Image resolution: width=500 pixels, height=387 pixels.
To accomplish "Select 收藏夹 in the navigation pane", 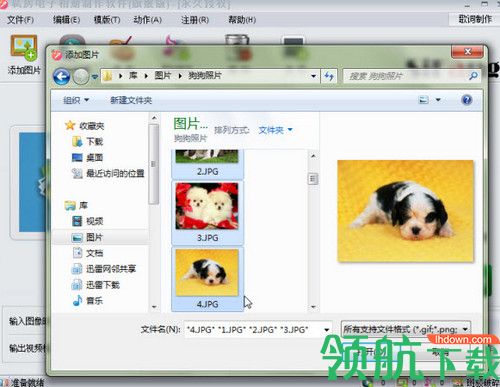I will pyautogui.click(x=85, y=126).
